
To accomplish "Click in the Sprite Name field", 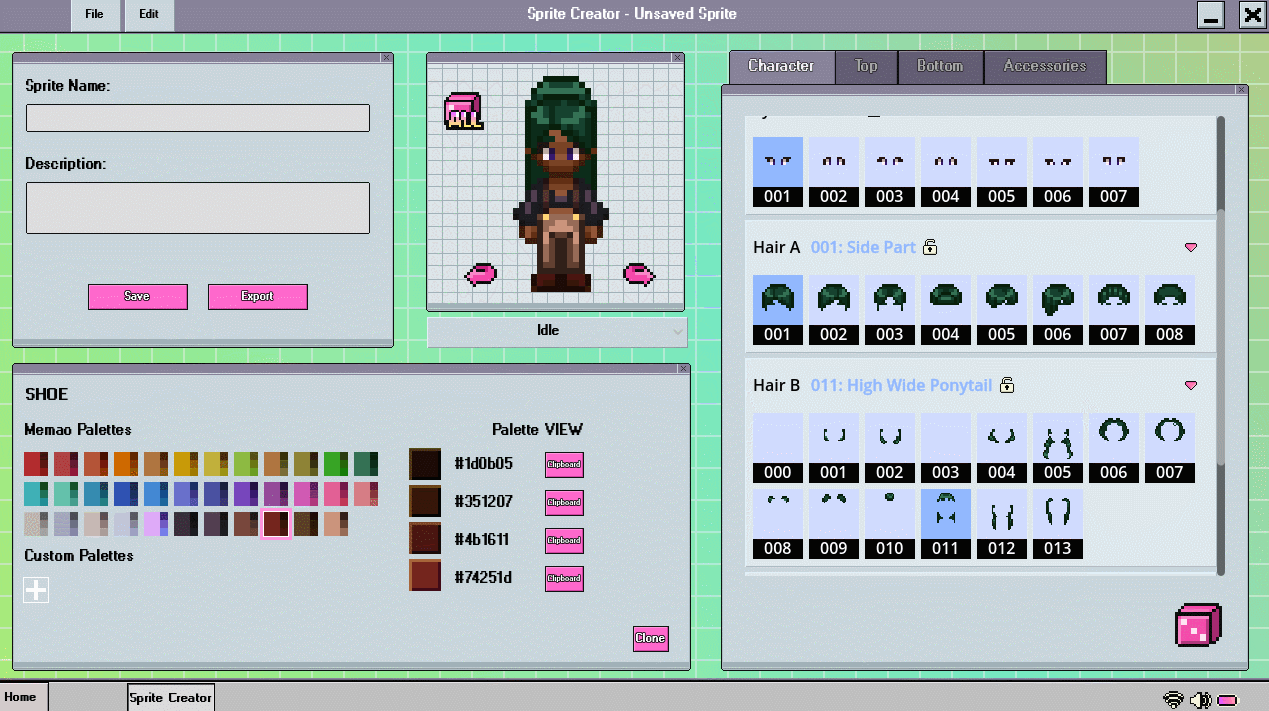I will [198, 118].
